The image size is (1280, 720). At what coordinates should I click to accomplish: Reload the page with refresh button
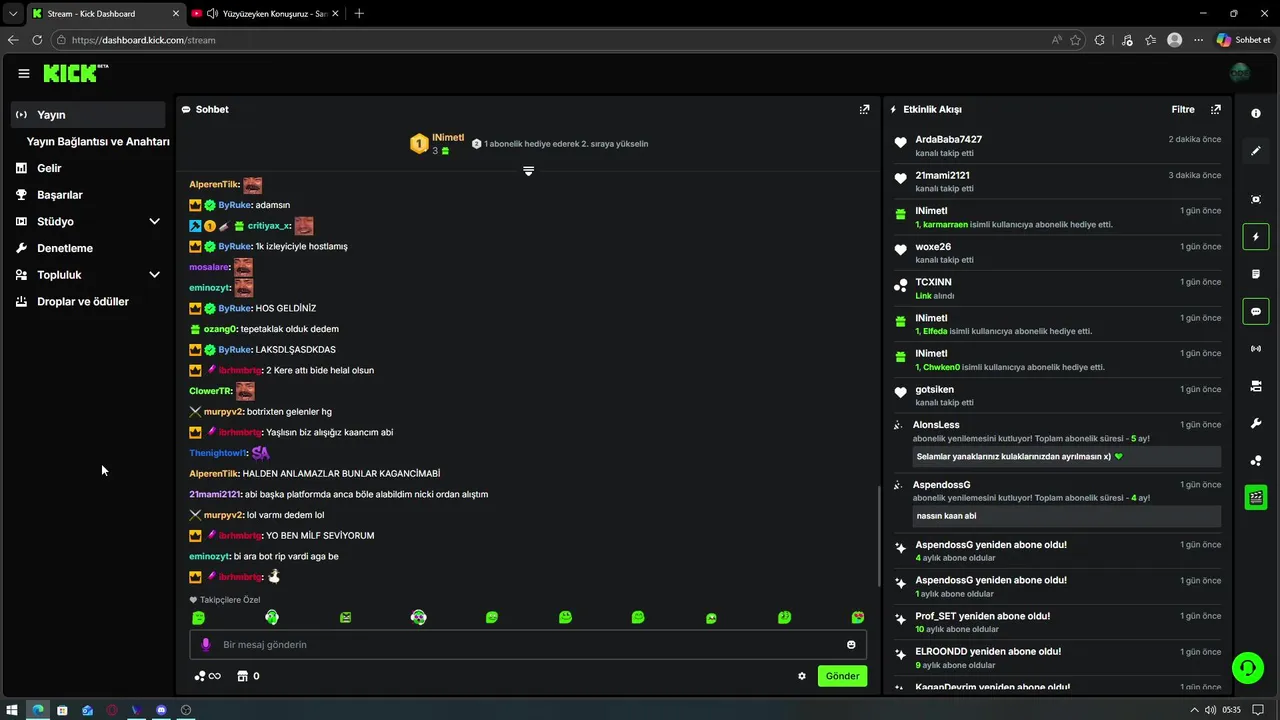pos(37,40)
